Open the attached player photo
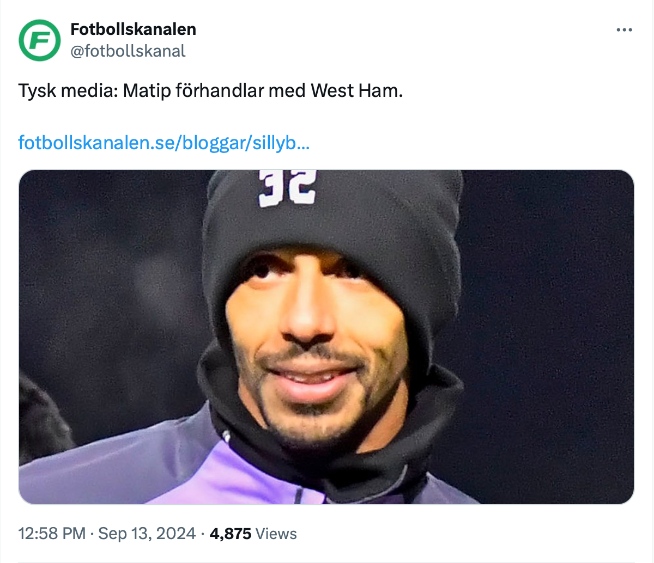This screenshot has height=563, width=654. tap(326, 337)
